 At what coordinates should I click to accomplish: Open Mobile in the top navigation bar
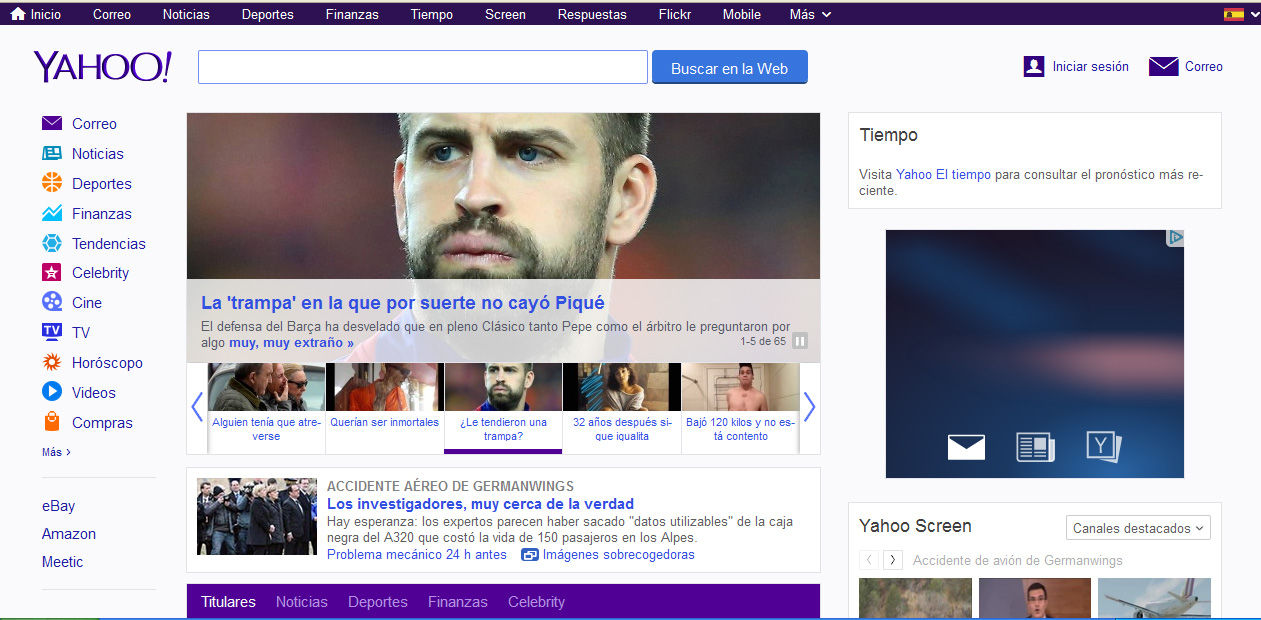click(741, 14)
